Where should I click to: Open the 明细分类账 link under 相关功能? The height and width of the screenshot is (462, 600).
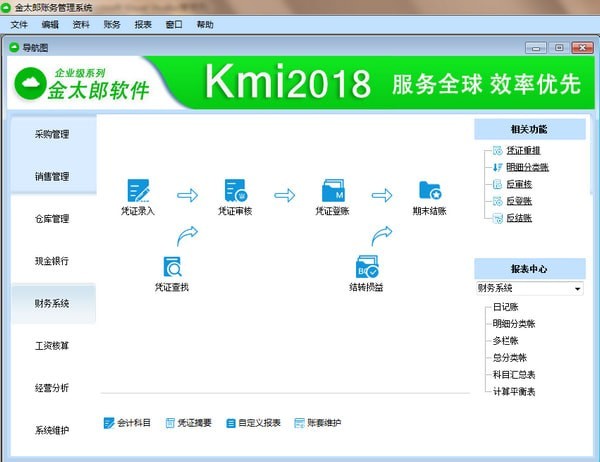(x=527, y=167)
